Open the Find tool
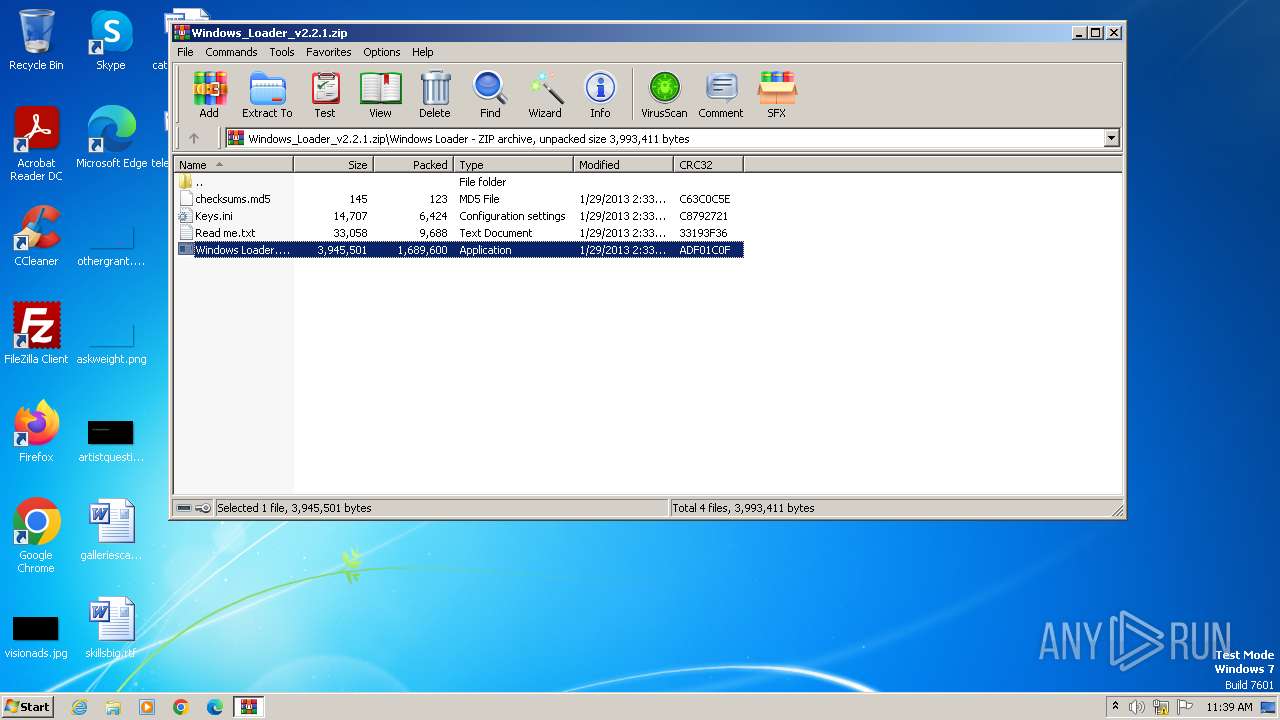 490,95
